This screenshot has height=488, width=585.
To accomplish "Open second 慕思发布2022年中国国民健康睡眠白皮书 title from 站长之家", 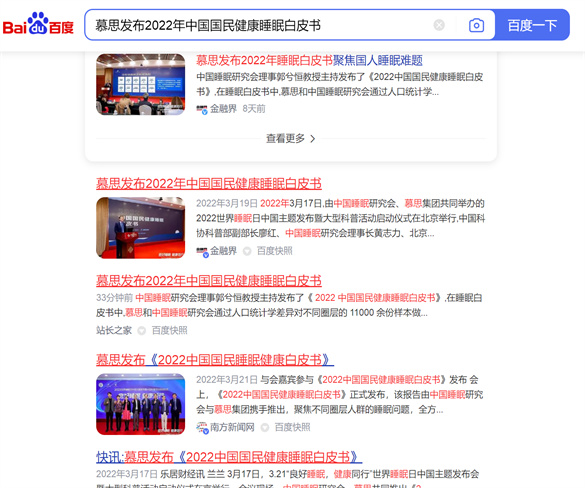I will click(x=209, y=281).
